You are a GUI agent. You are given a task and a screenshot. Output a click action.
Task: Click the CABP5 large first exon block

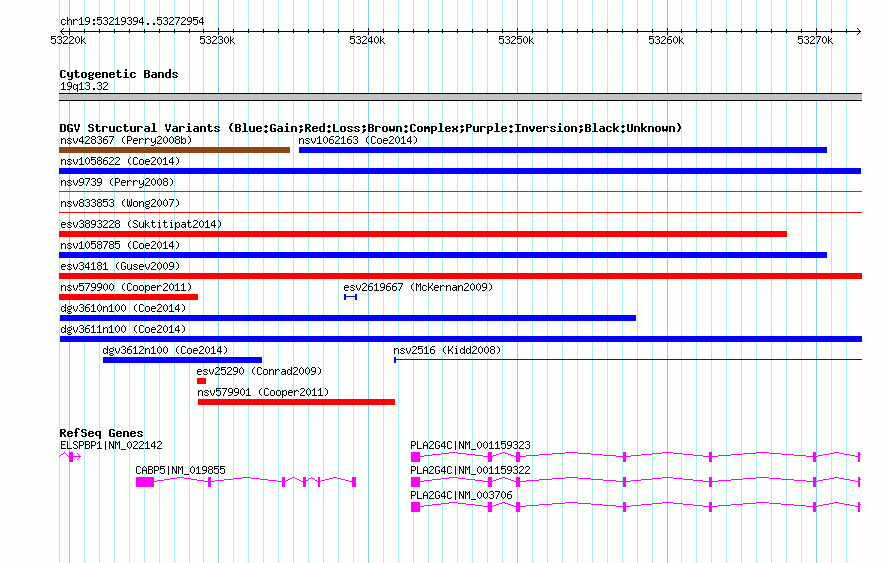click(145, 482)
